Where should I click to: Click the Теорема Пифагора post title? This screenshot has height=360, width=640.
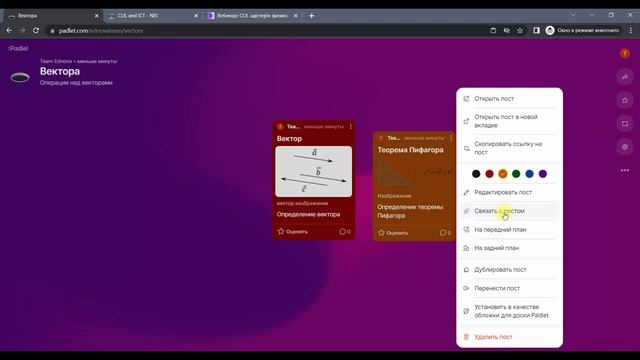[410, 150]
